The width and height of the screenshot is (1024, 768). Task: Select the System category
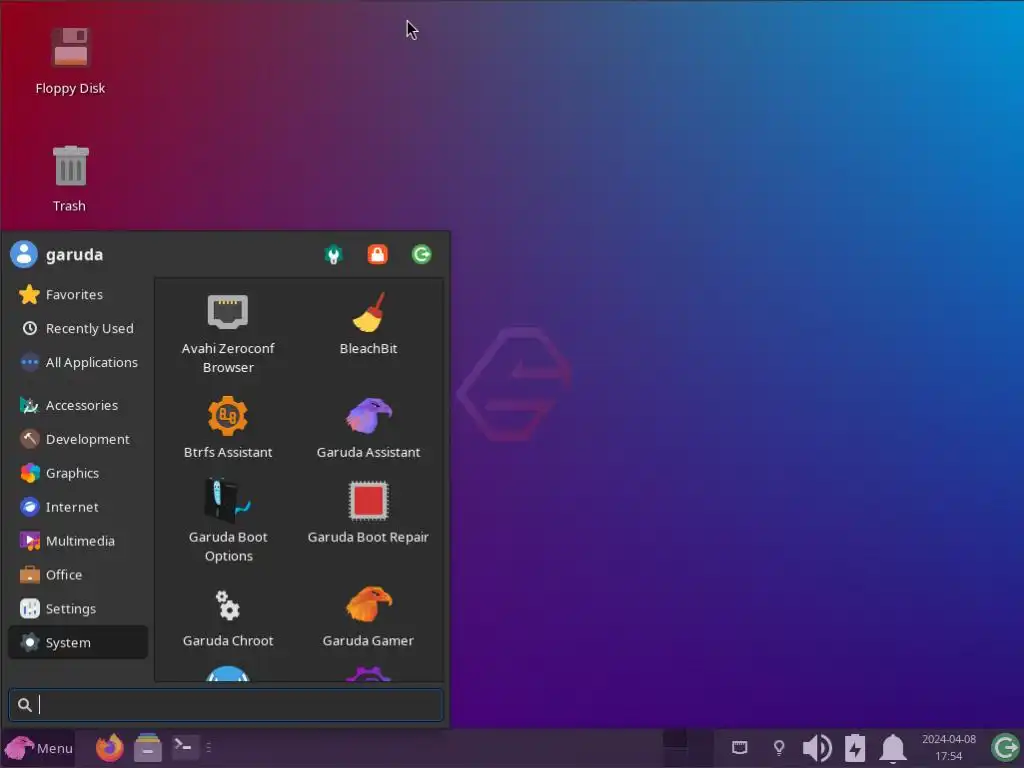pos(78,643)
